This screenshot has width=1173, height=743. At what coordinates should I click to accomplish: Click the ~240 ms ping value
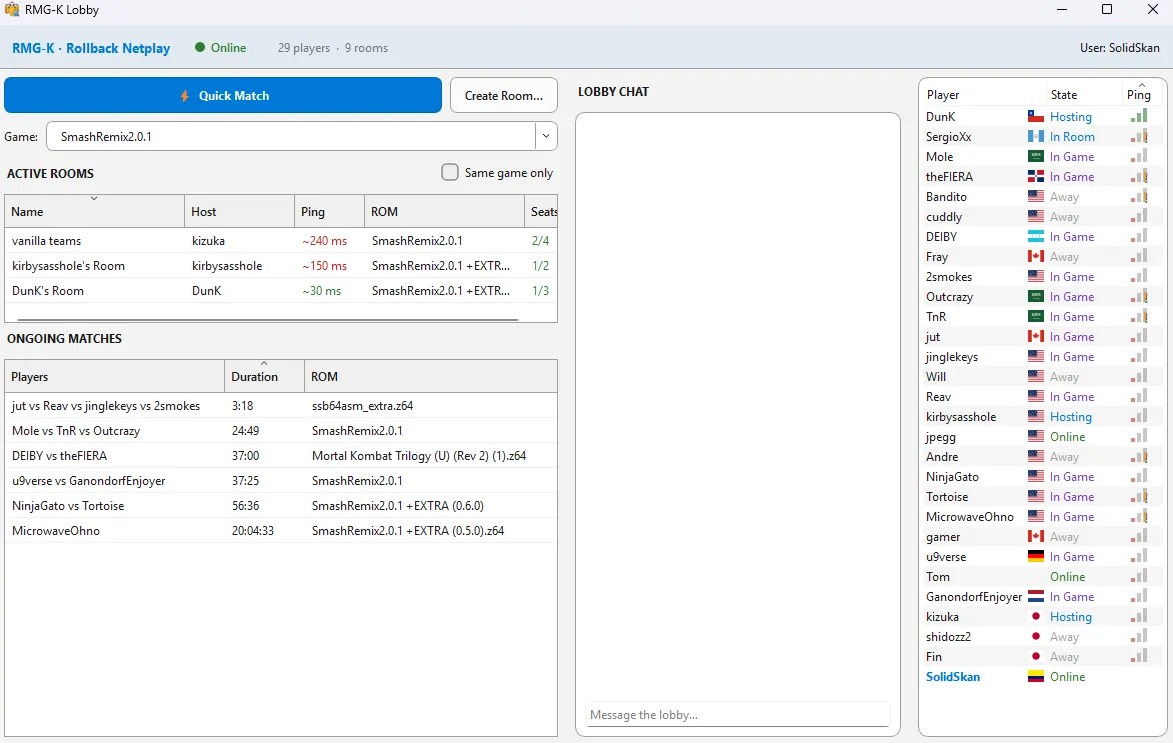point(325,241)
